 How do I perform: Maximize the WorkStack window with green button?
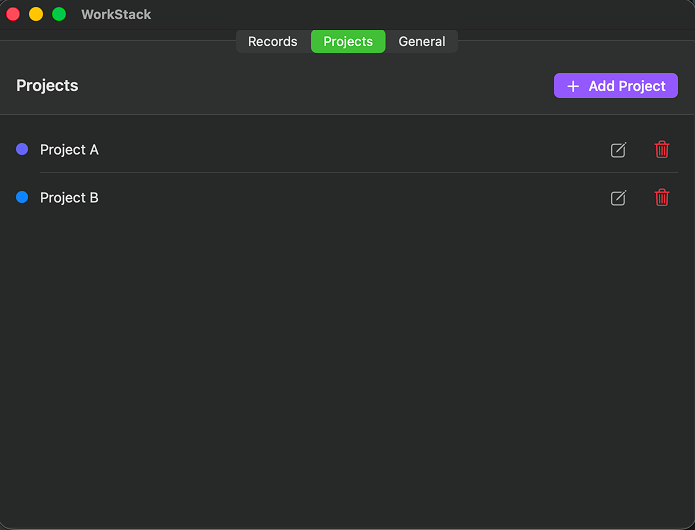tap(59, 14)
